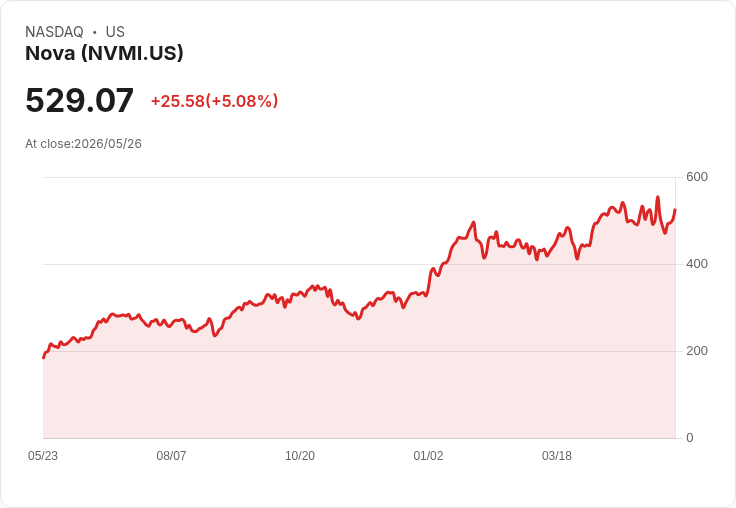Image resolution: width=736 pixels, height=508 pixels.
Task: Click the +25.58(+5.08%) change indicator
Action: click(x=215, y=101)
